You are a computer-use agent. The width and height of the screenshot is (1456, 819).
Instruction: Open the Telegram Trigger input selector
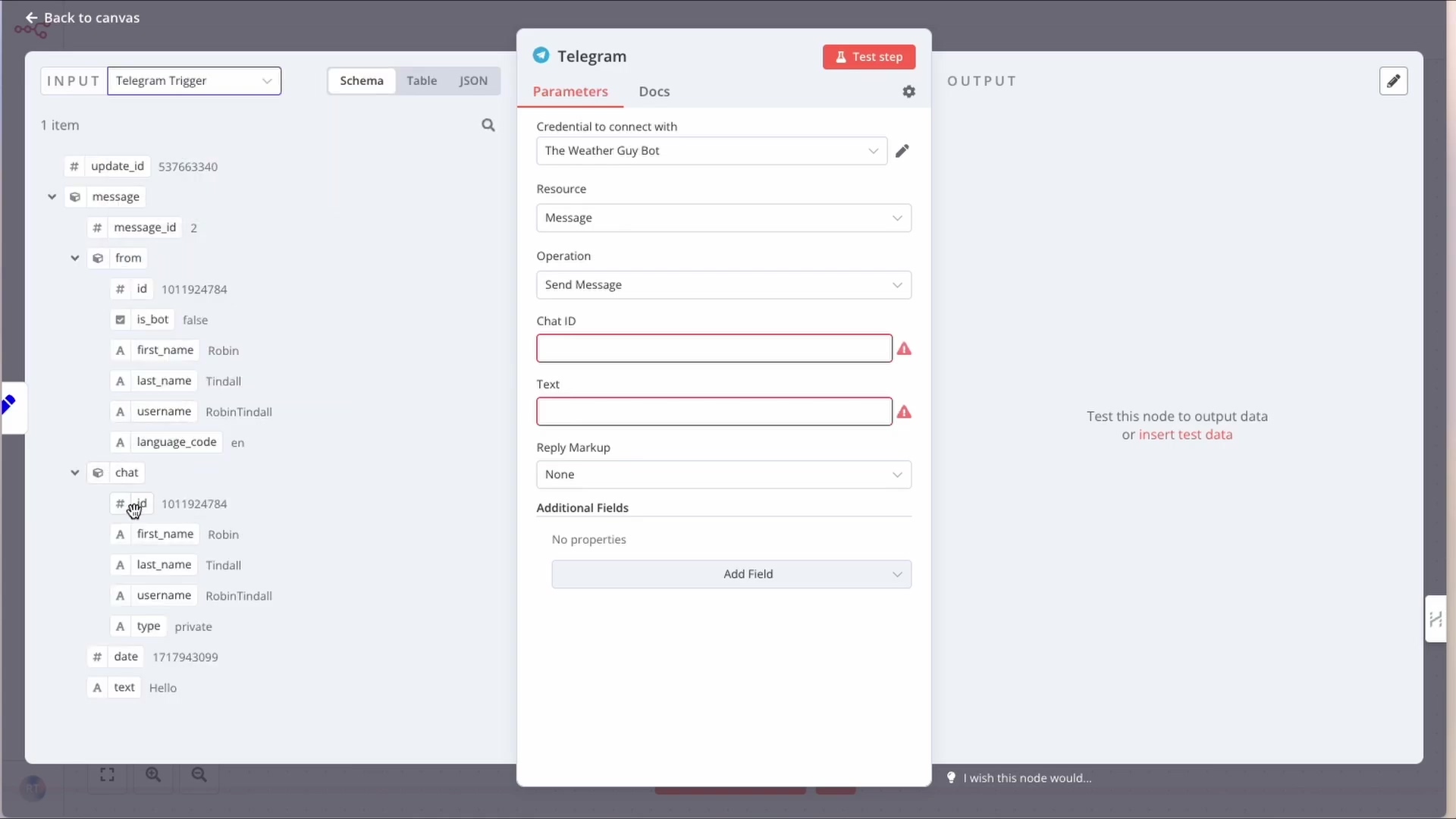click(x=194, y=81)
